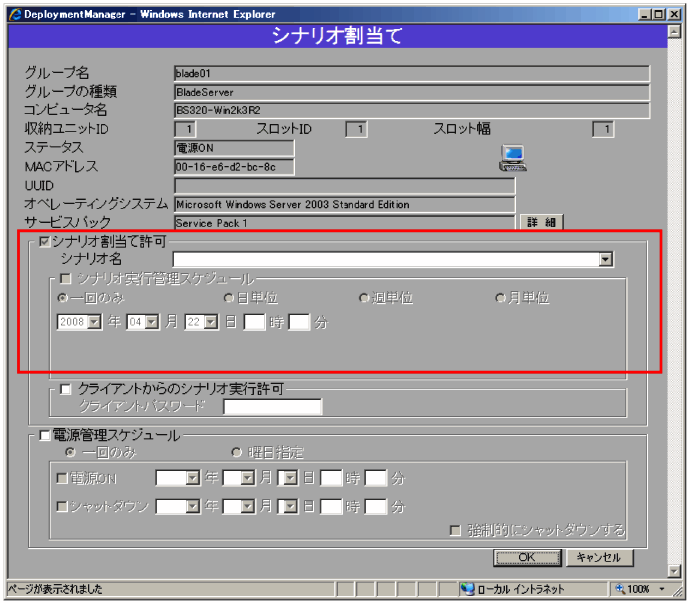This screenshot has height=603, width=688.
Task: Click the 電源ON status field
Action: pyautogui.click(x=234, y=148)
